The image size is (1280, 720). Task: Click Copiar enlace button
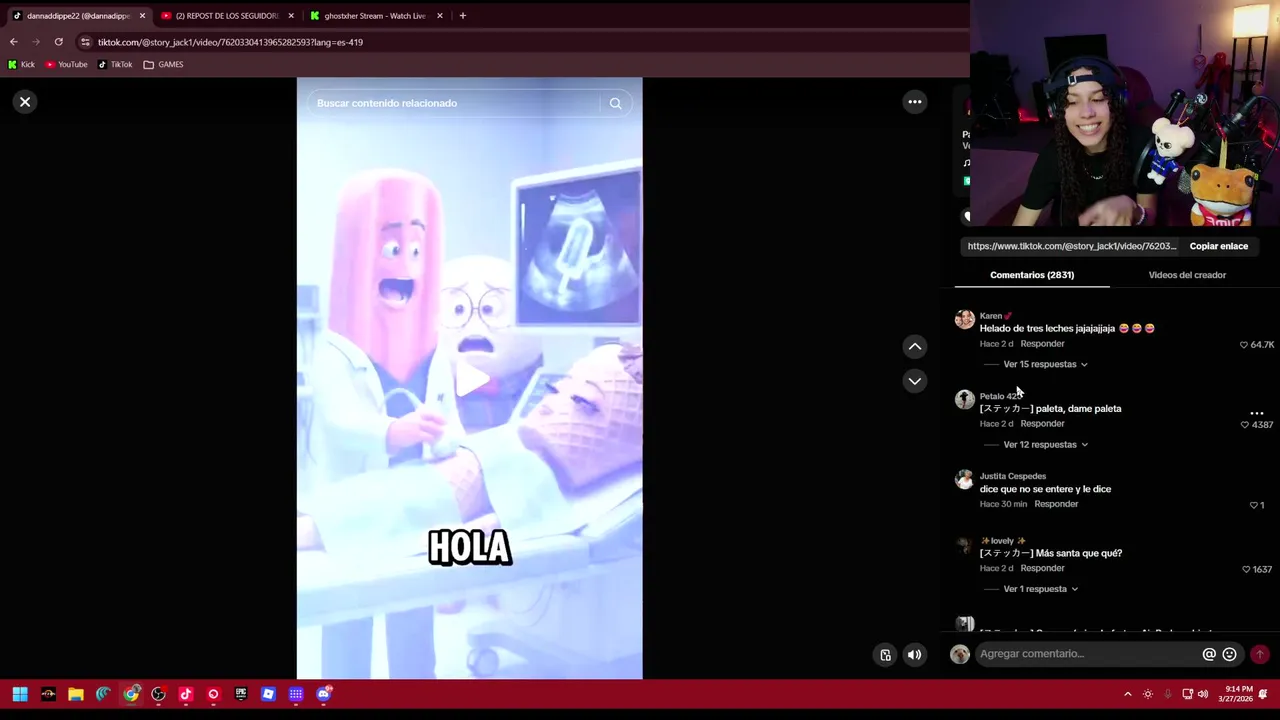[1218, 246]
